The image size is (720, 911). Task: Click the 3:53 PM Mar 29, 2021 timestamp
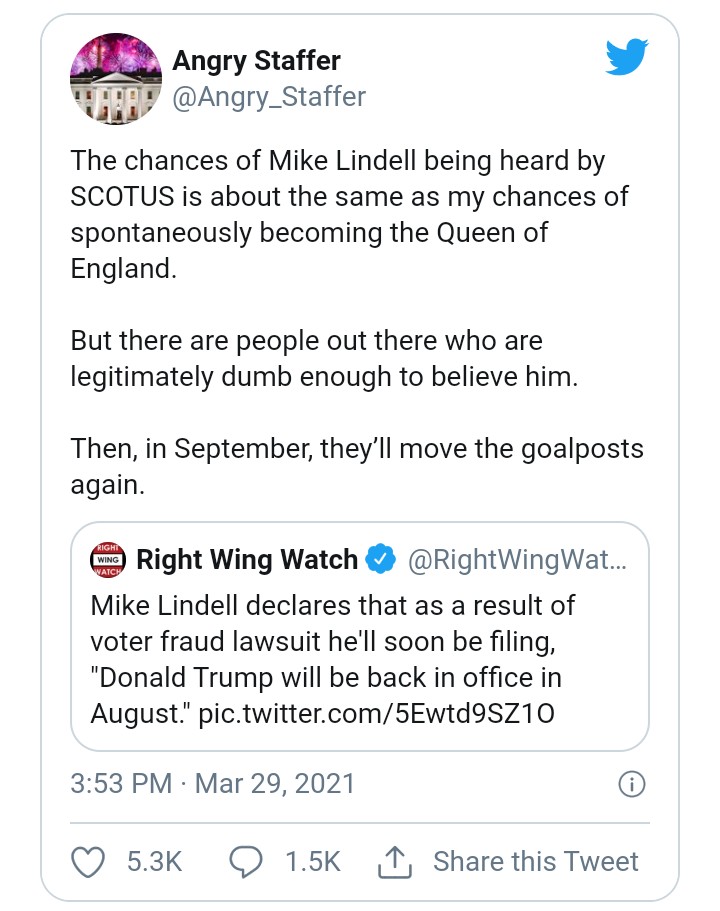tap(213, 782)
